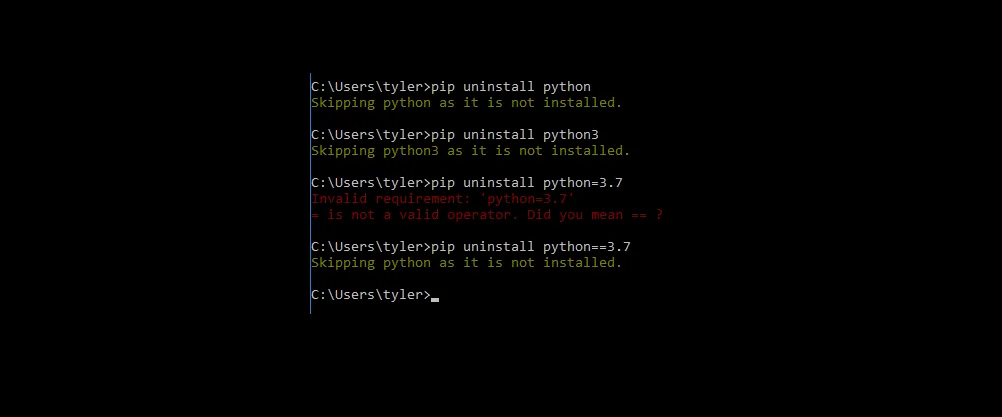Click the blue vertical line at the terminal's left edge
The height and width of the screenshot is (417, 1002).
click(311, 193)
